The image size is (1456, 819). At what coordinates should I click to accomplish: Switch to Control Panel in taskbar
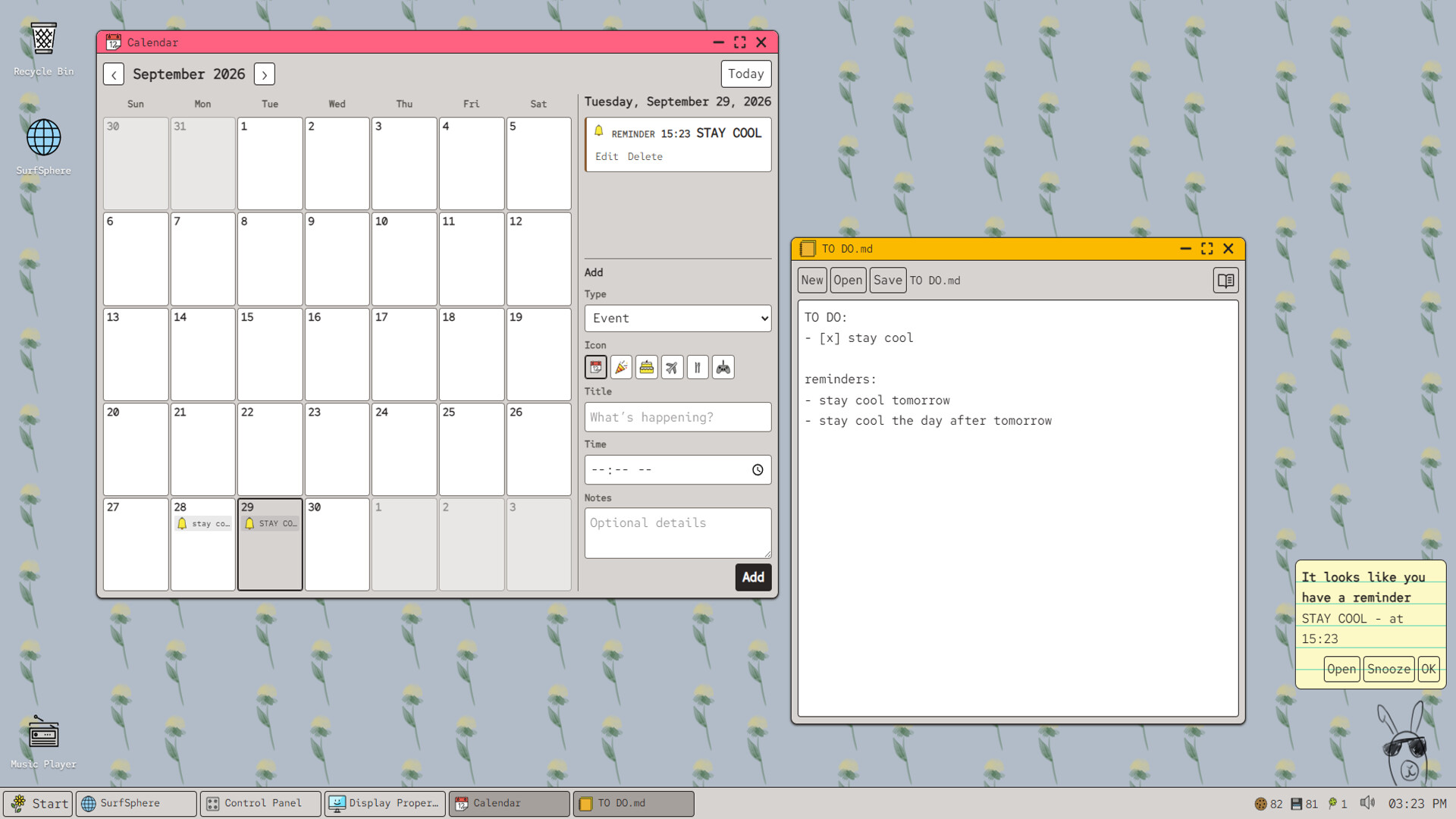[260, 804]
